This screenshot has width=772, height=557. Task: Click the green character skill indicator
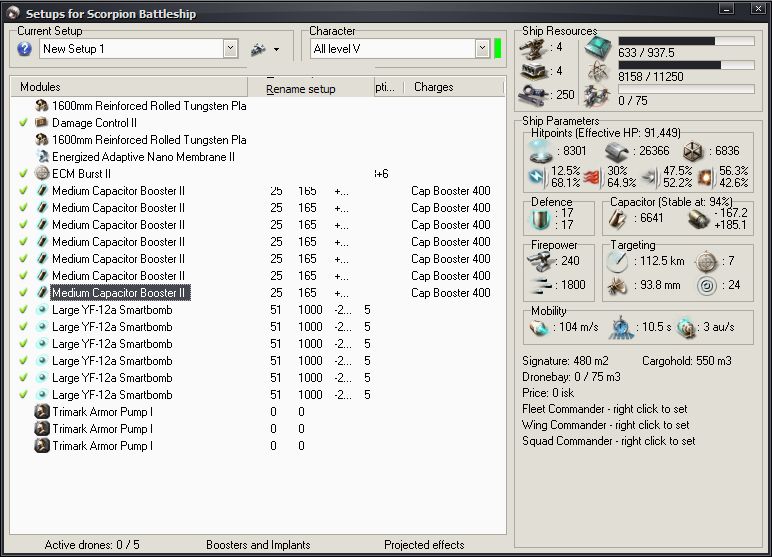coord(497,49)
